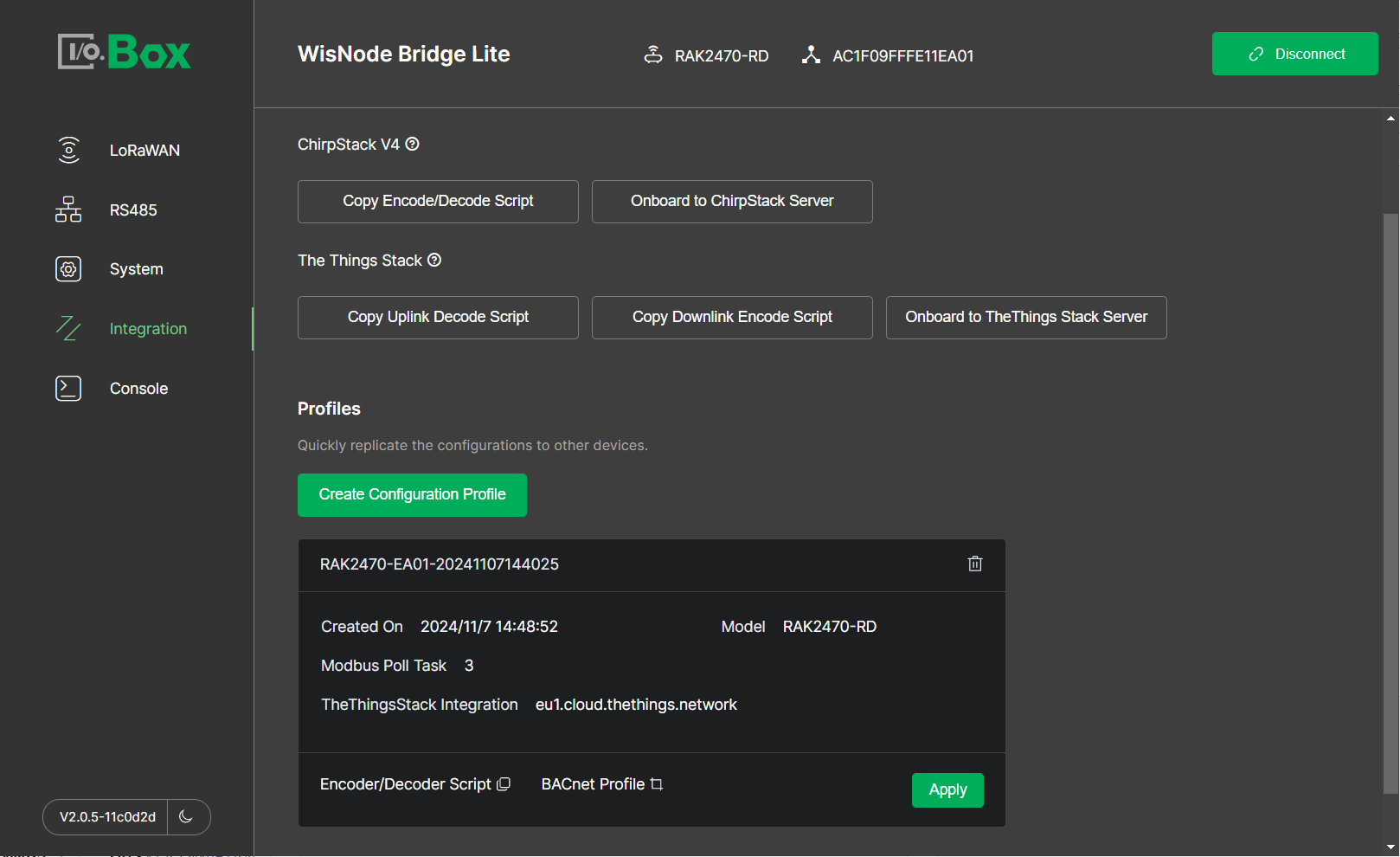Image resolution: width=1400 pixels, height=857 pixels.
Task: Click the Profiles heading
Action: pos(329,409)
